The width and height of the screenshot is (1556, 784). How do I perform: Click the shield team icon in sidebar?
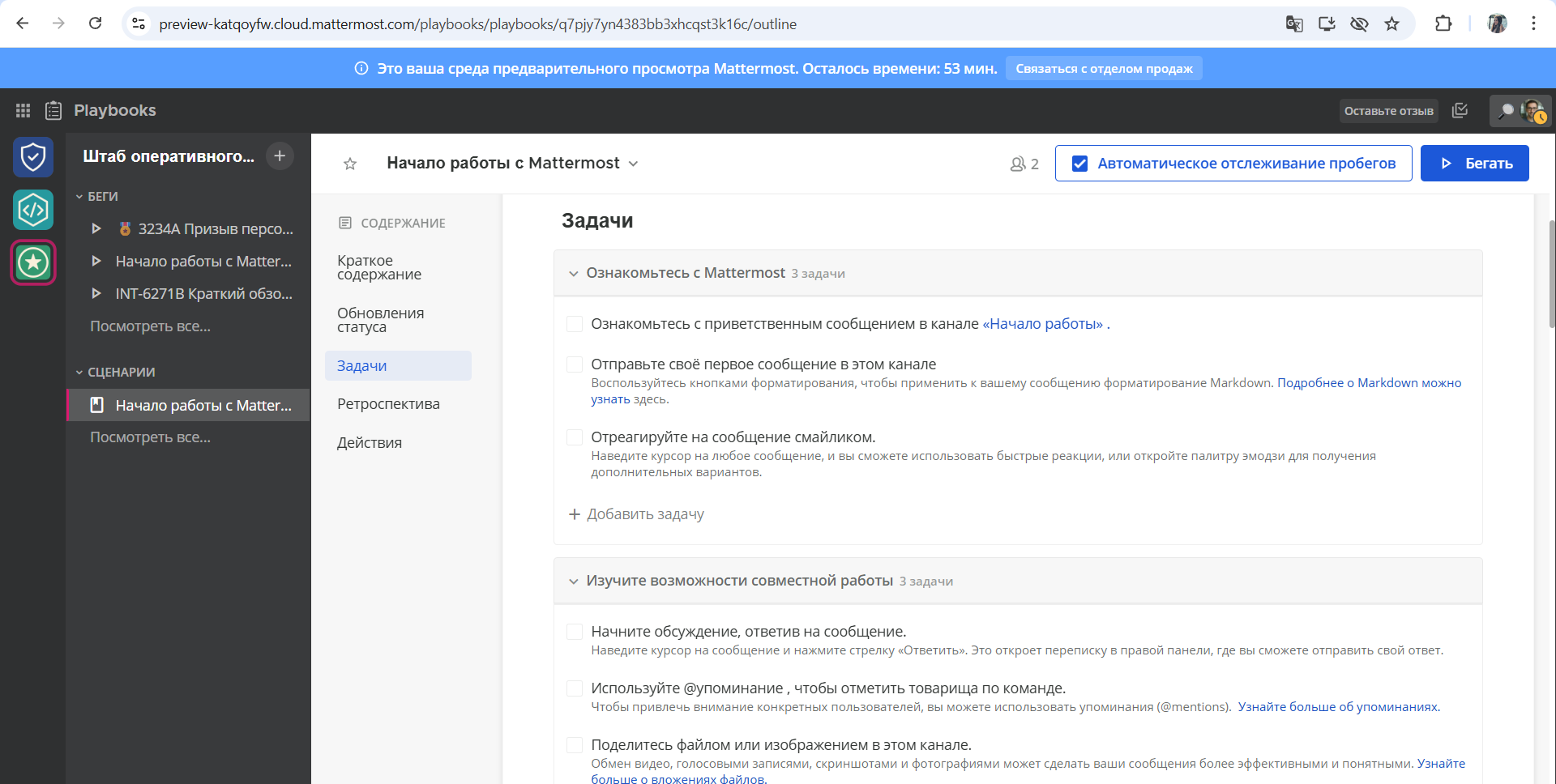tap(33, 156)
